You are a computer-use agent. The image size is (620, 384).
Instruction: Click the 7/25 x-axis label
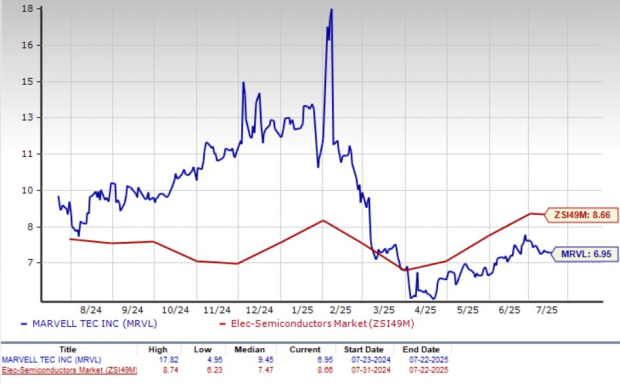tap(546, 310)
